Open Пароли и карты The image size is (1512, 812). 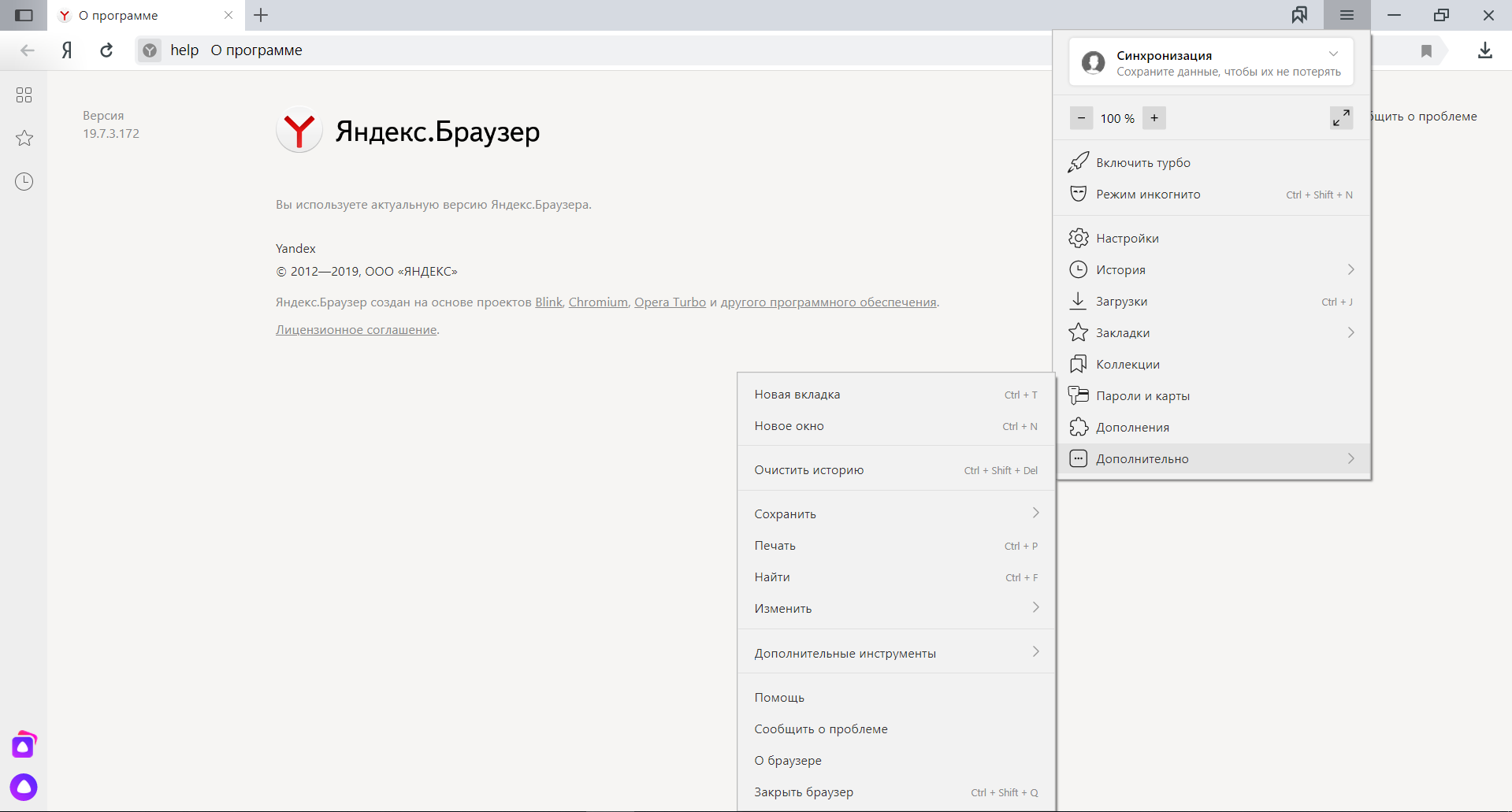click(1213, 395)
